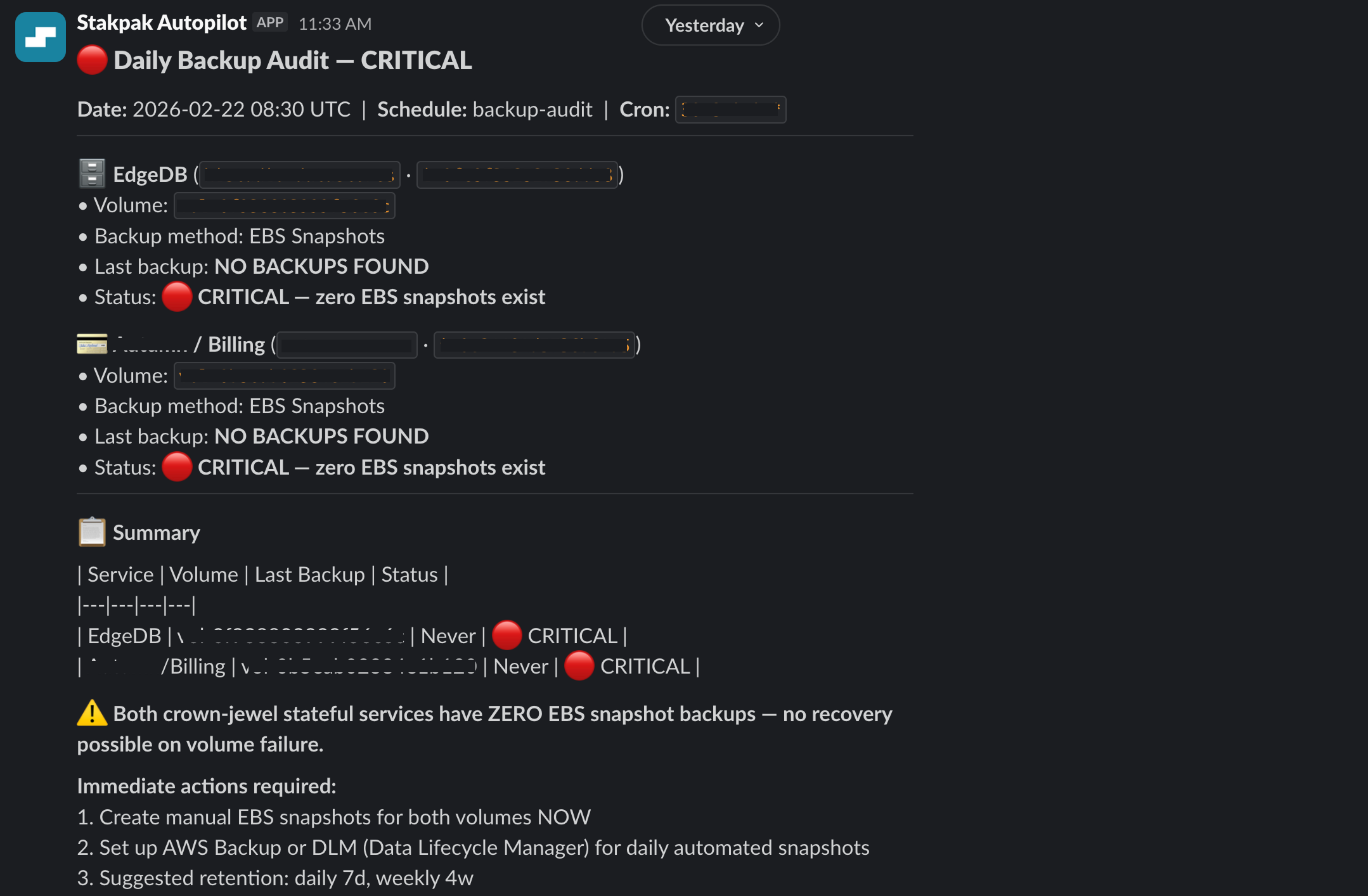Click the chevron arrow next to Yesterday
Screen dimensions: 1368x896
(x=759, y=25)
